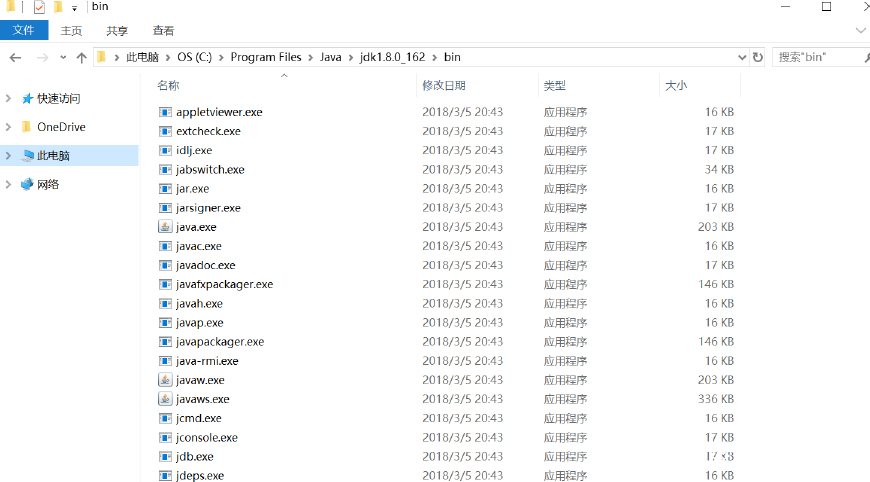This screenshot has height=482, width=870.
Task: Click the javaws.exe Java cup icon
Action: click(165, 399)
